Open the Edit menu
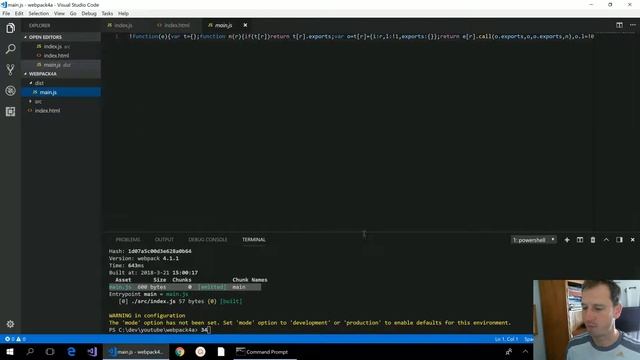The height and width of the screenshot is (360, 640). [x=19, y=13]
